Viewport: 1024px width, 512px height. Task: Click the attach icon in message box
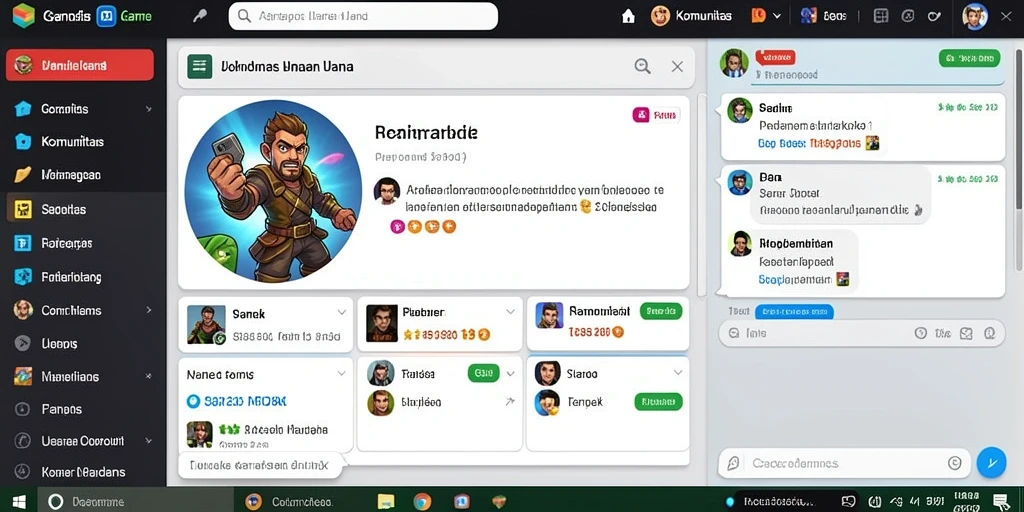[x=733, y=463]
